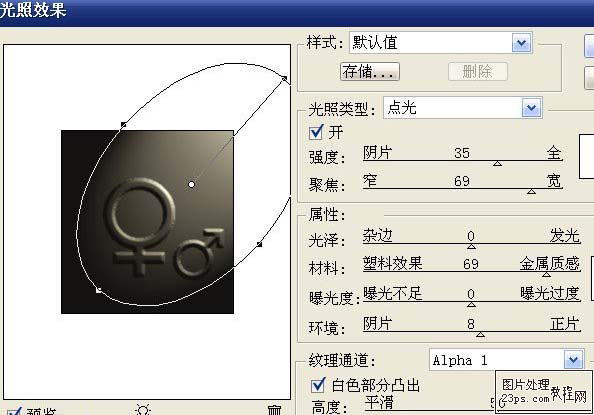This screenshot has width=594, height=415.
Task: Click the light color swatch beside 强度
Action: tap(586, 156)
